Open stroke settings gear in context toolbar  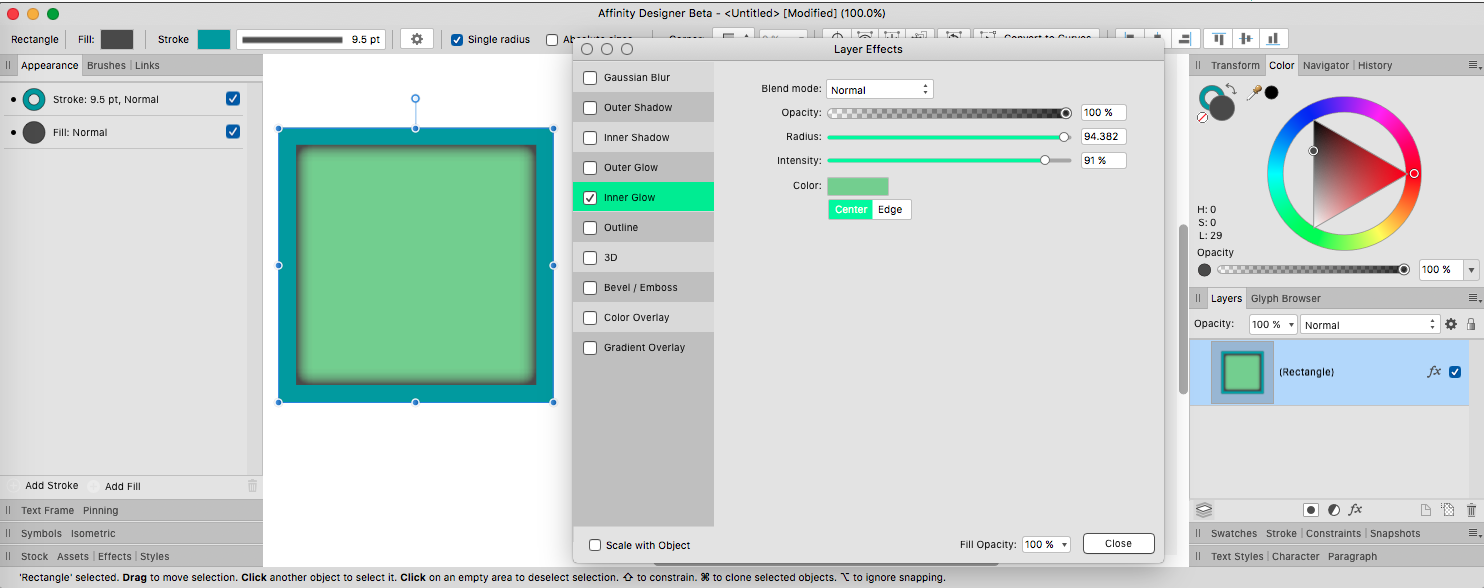point(417,38)
